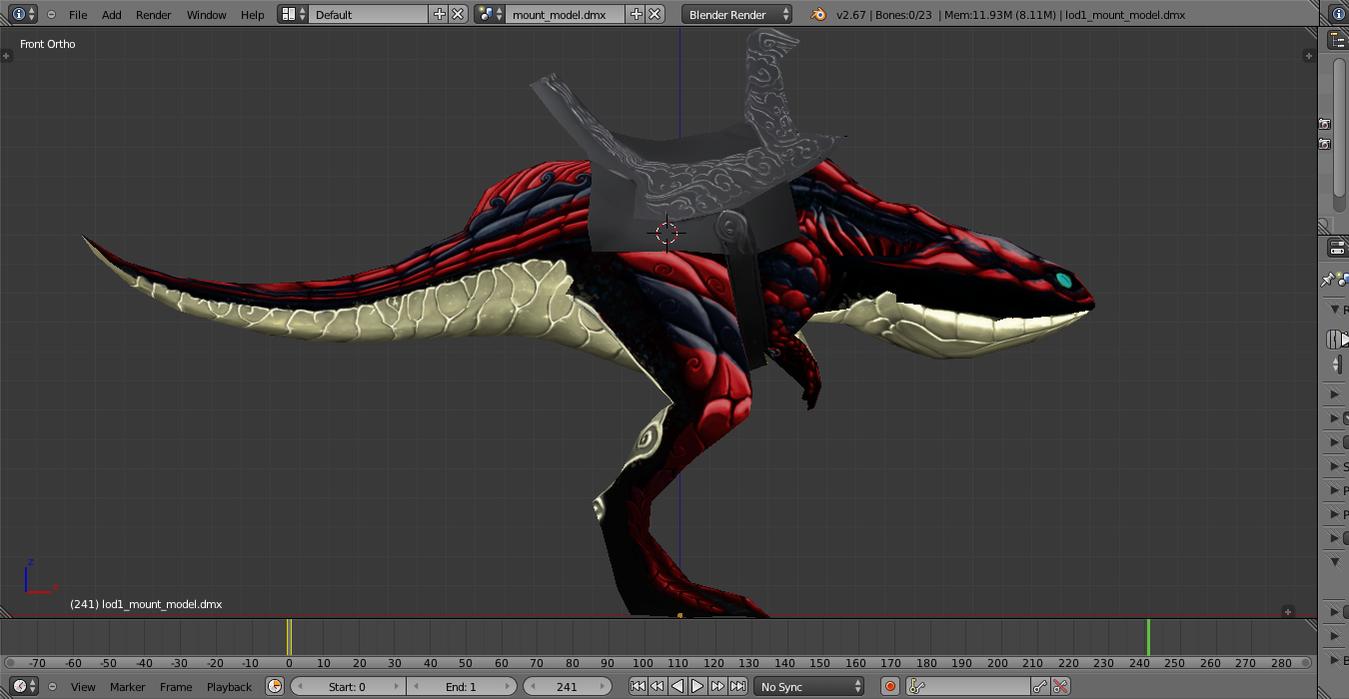
Task: Open the timeline Marker menu
Action: 128,687
